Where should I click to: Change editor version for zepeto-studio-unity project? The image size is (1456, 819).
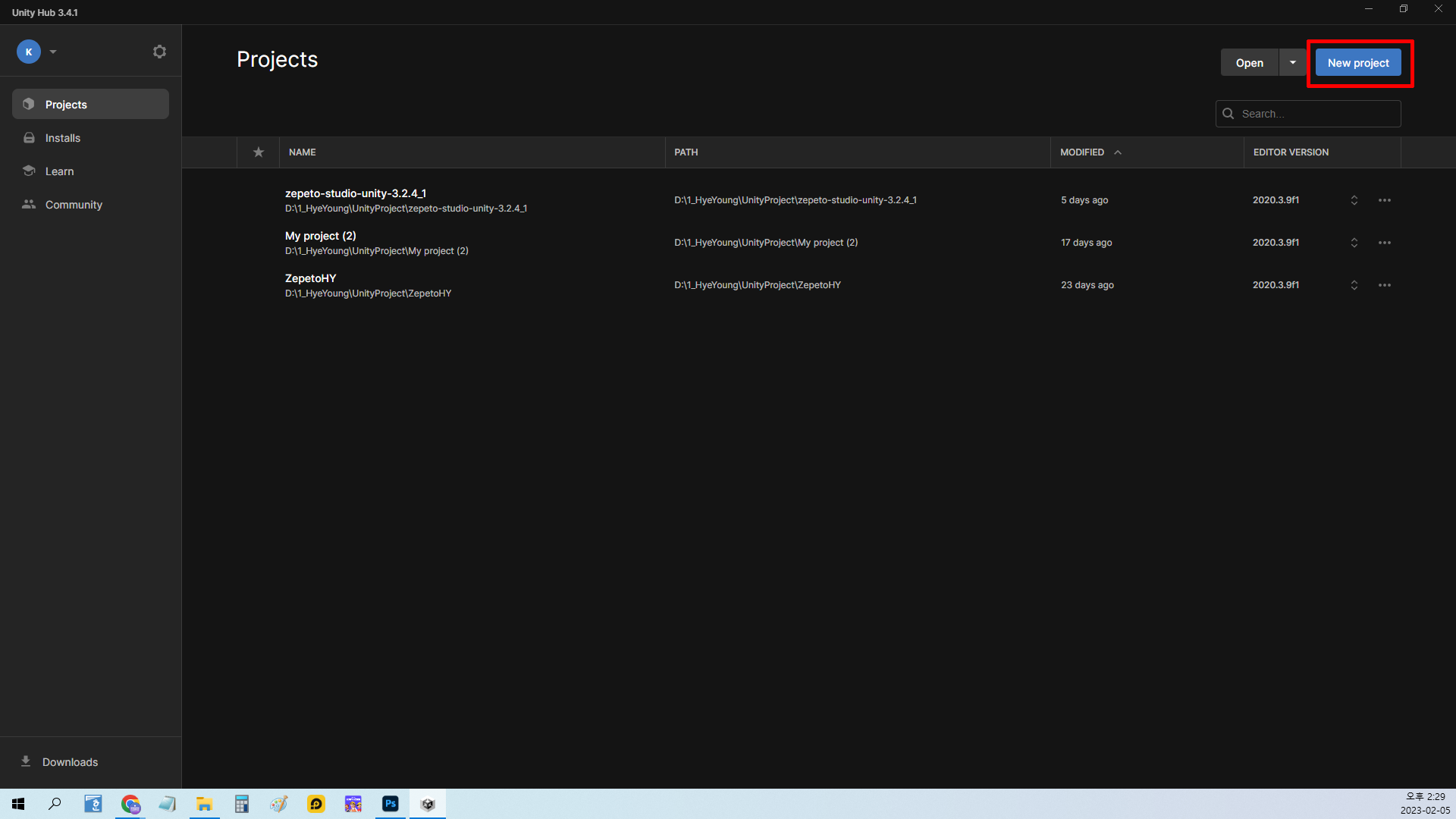[x=1354, y=200]
